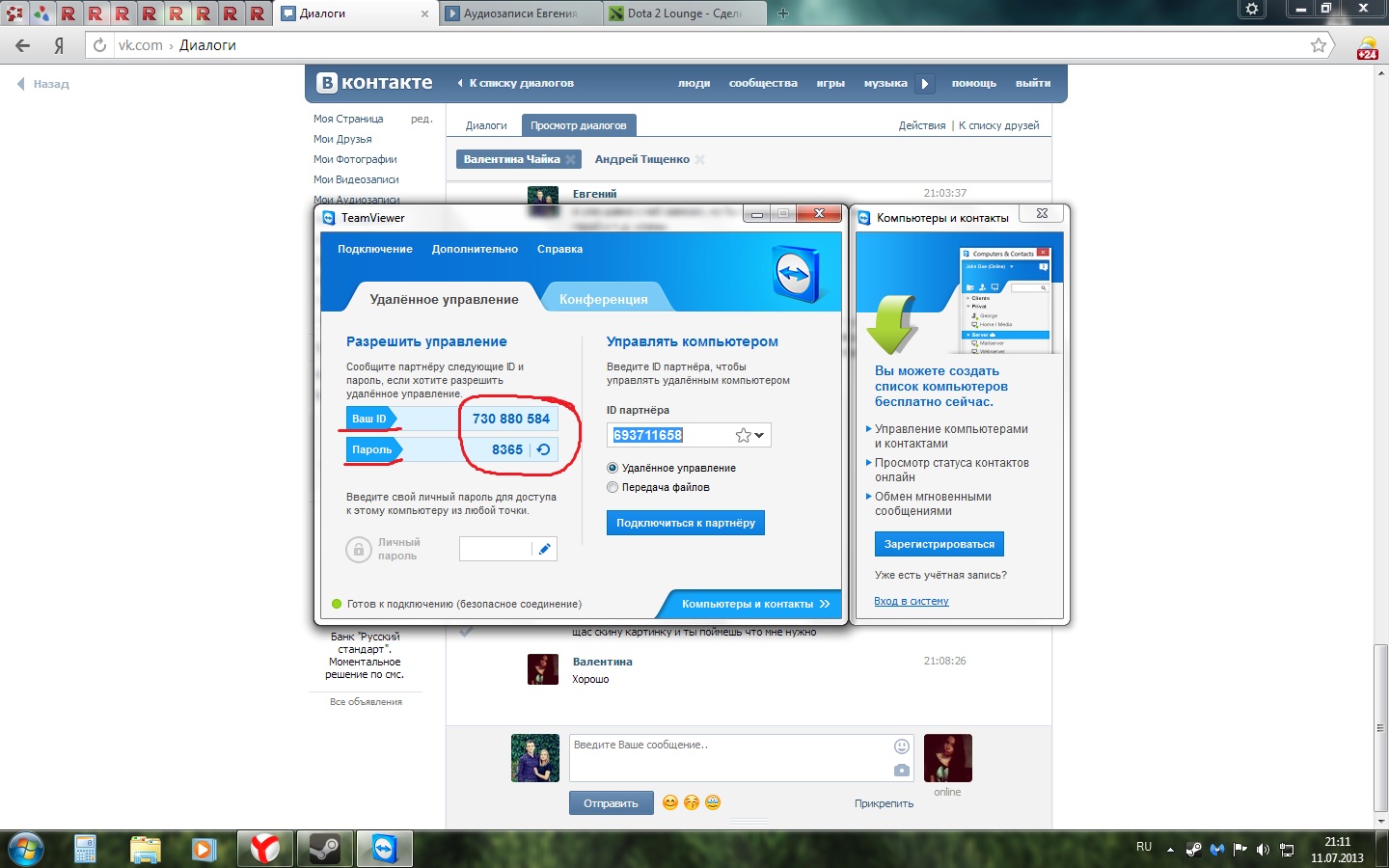
Task: Close the Диалоги browser tab
Action: click(x=425, y=14)
